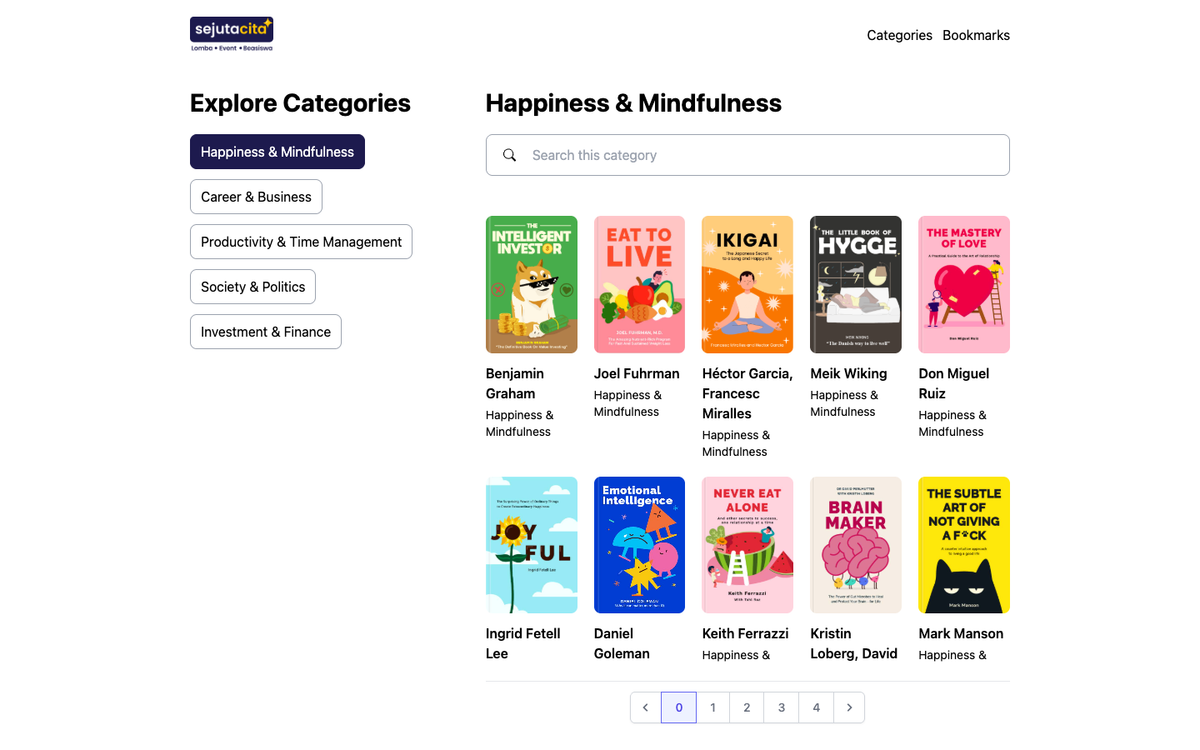
Task: Select Productivity & Time Management category
Action: (301, 242)
